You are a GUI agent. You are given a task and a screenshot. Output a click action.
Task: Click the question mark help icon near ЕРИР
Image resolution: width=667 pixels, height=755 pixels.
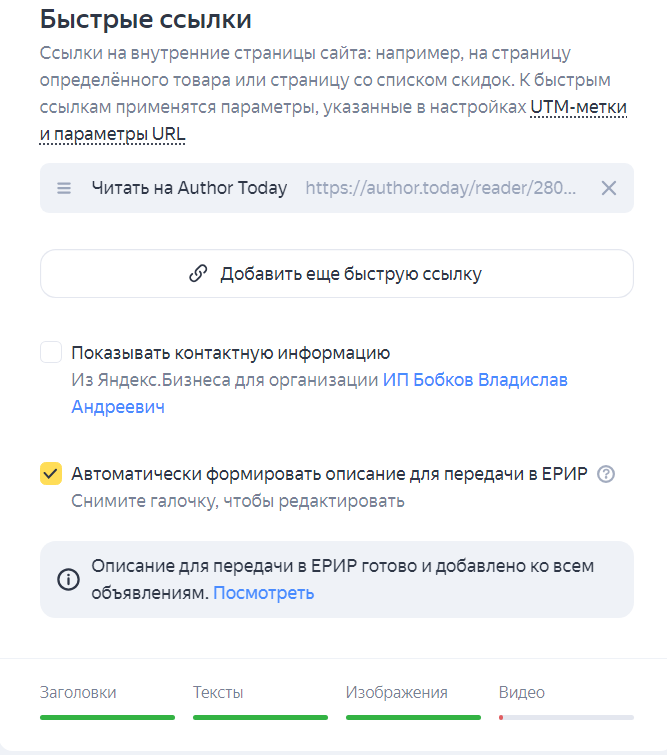tap(605, 474)
